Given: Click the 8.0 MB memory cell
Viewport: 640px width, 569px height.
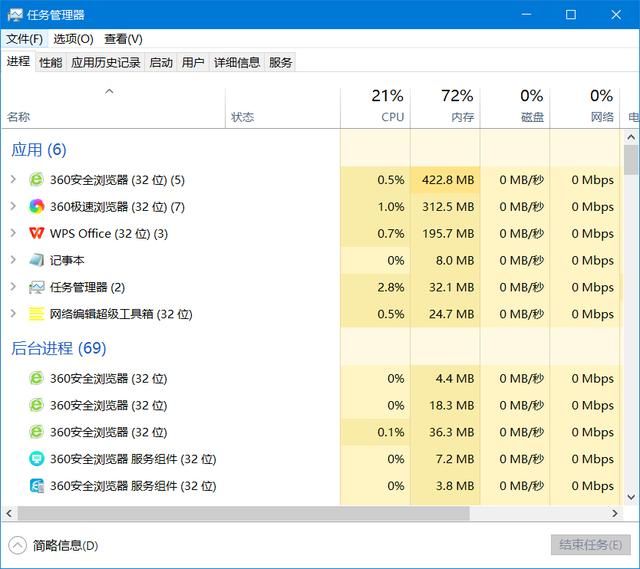Looking at the screenshot, I should click(x=445, y=260).
